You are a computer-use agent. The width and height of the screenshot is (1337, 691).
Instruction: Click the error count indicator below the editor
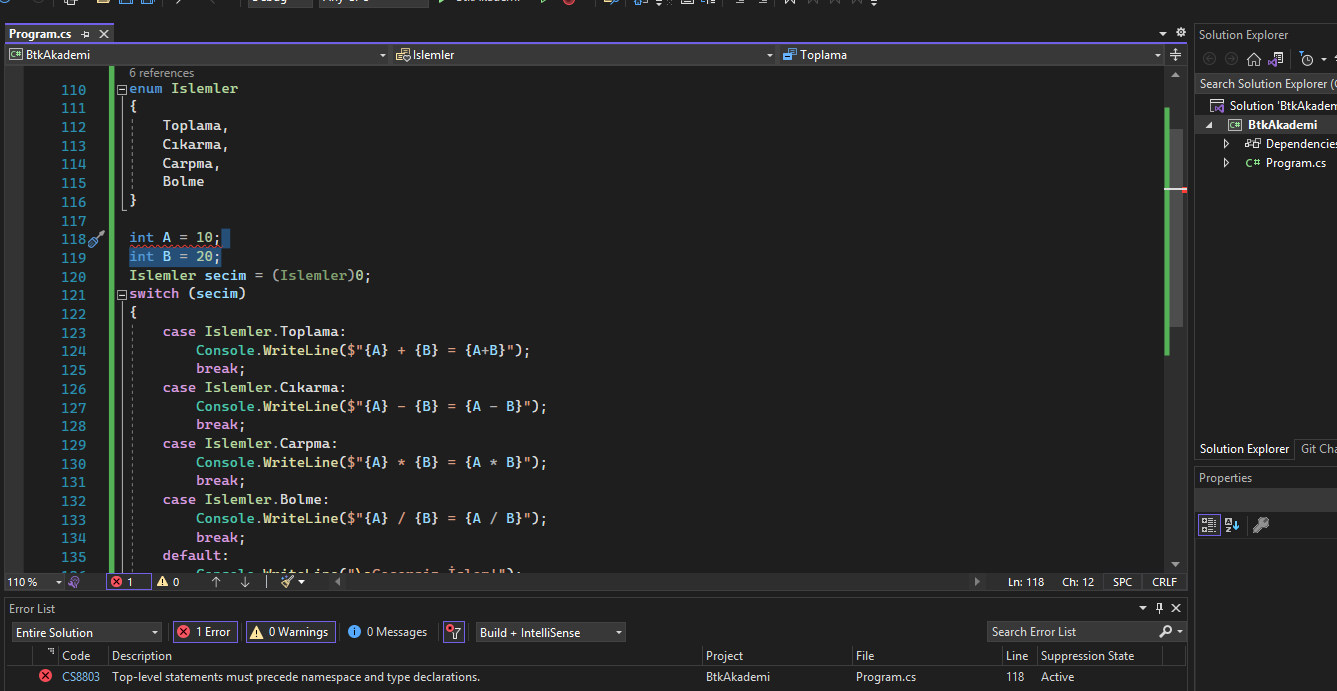[x=129, y=581]
